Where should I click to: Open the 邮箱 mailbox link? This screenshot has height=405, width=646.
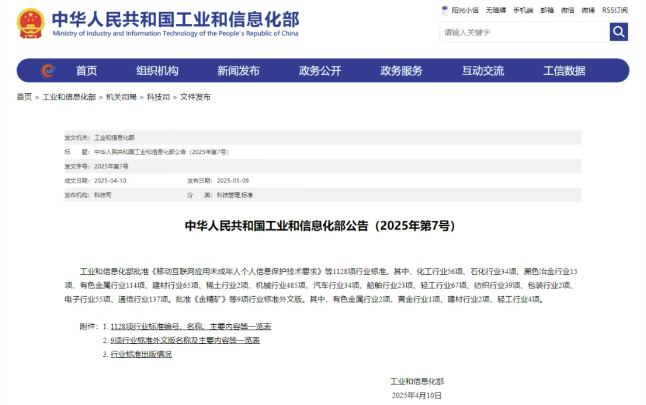547,9
